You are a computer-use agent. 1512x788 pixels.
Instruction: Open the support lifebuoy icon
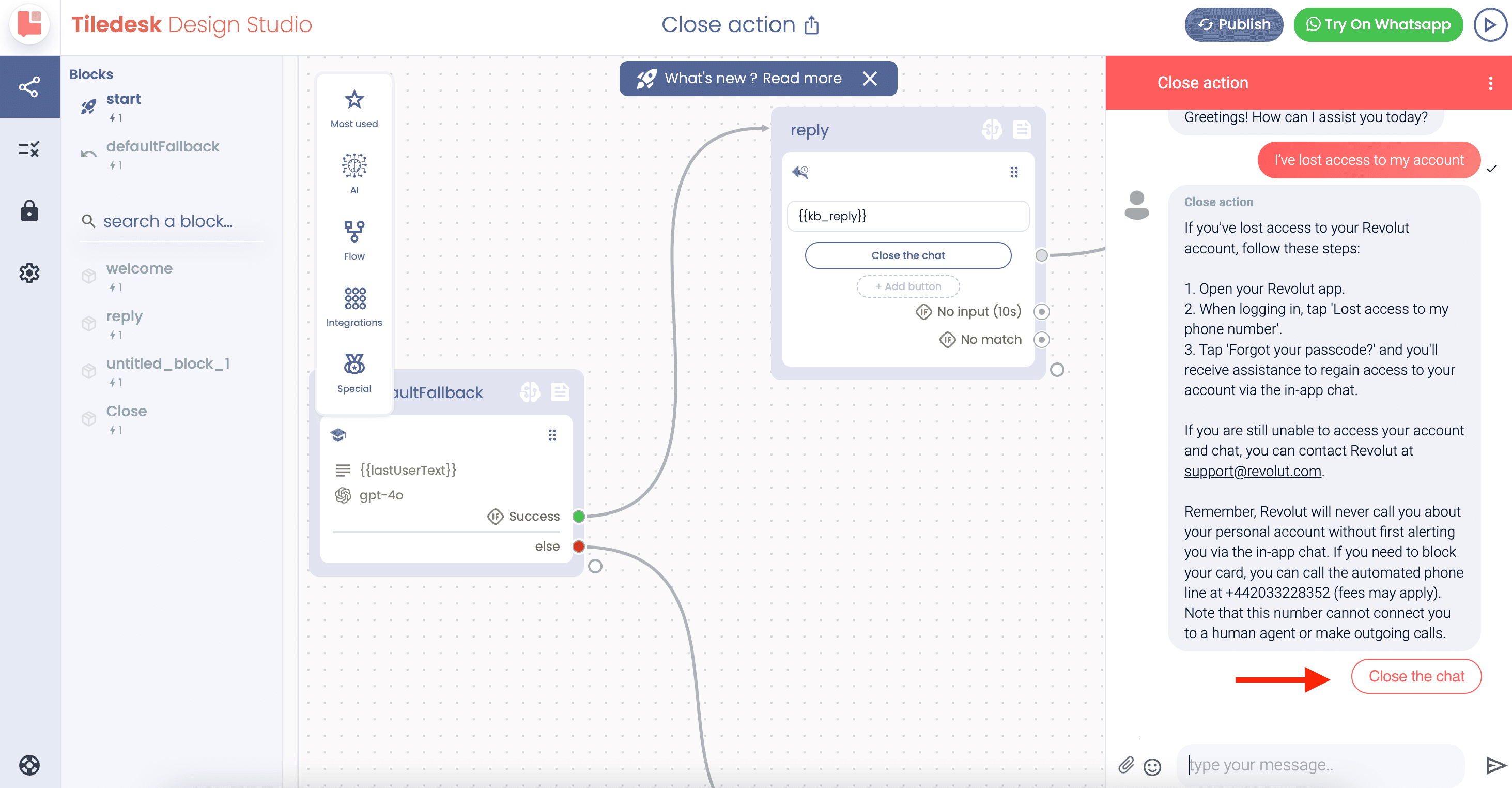click(29, 765)
